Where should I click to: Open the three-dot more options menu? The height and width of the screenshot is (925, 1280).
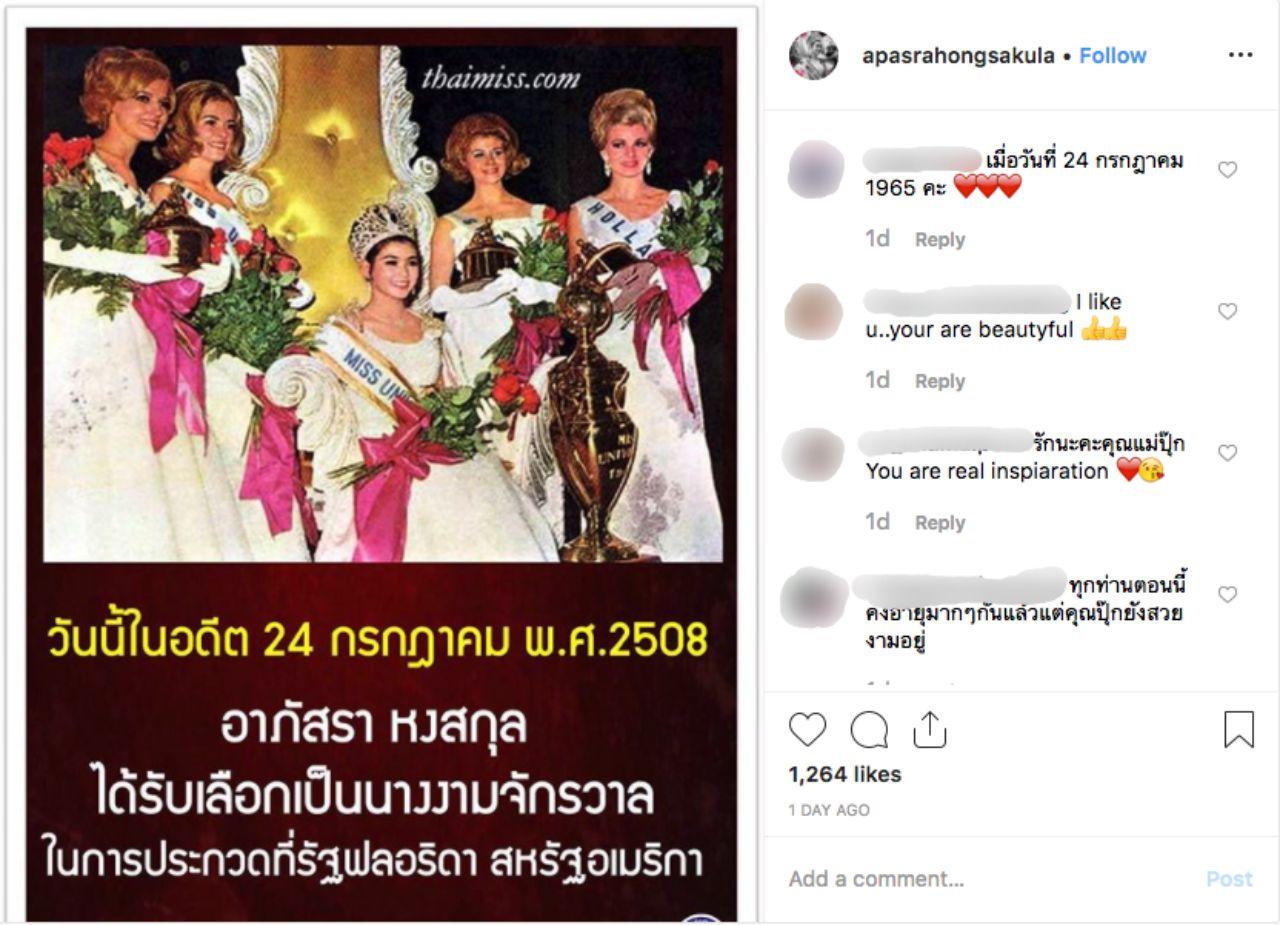pos(1240,55)
